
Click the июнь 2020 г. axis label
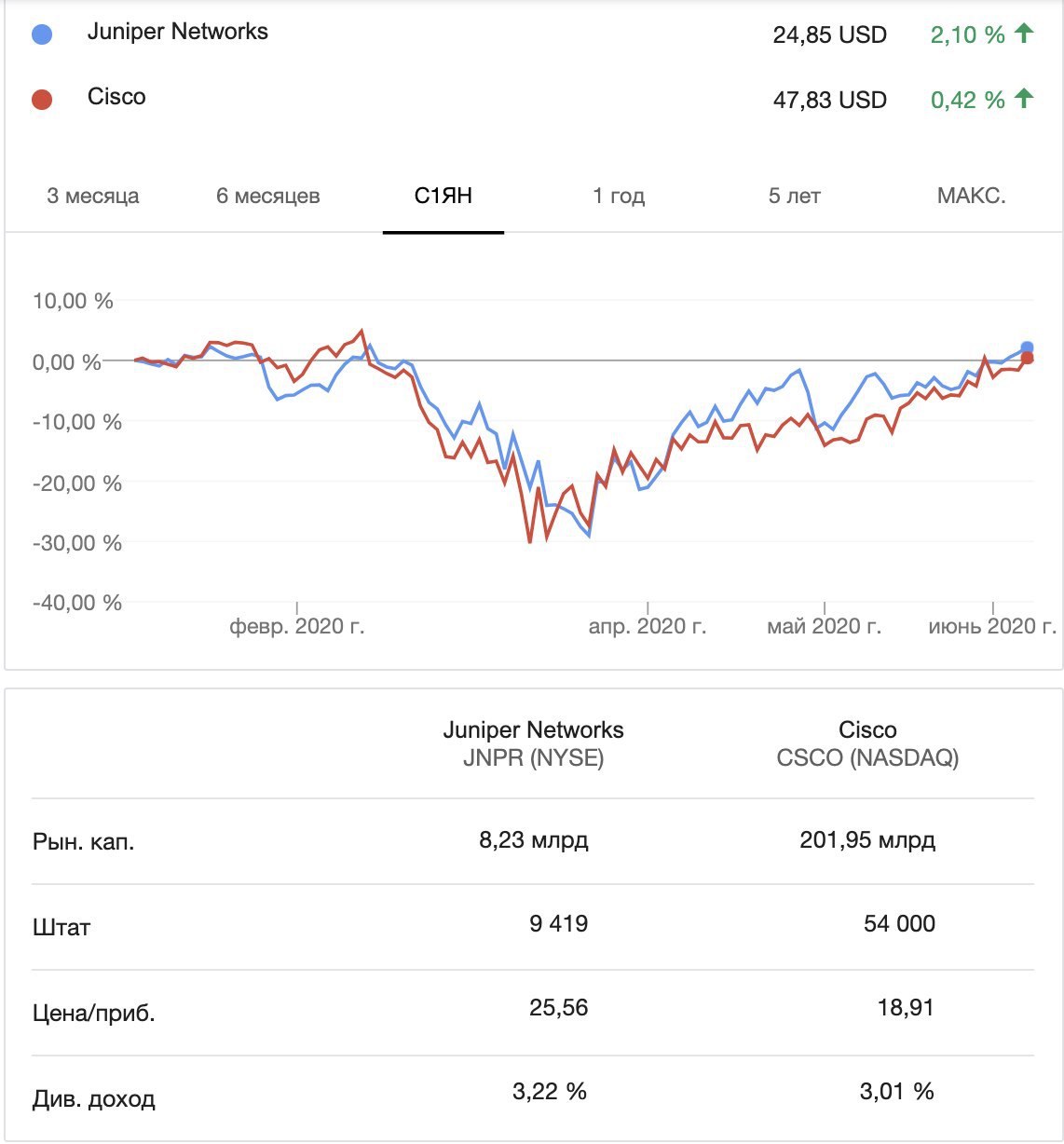point(992,626)
